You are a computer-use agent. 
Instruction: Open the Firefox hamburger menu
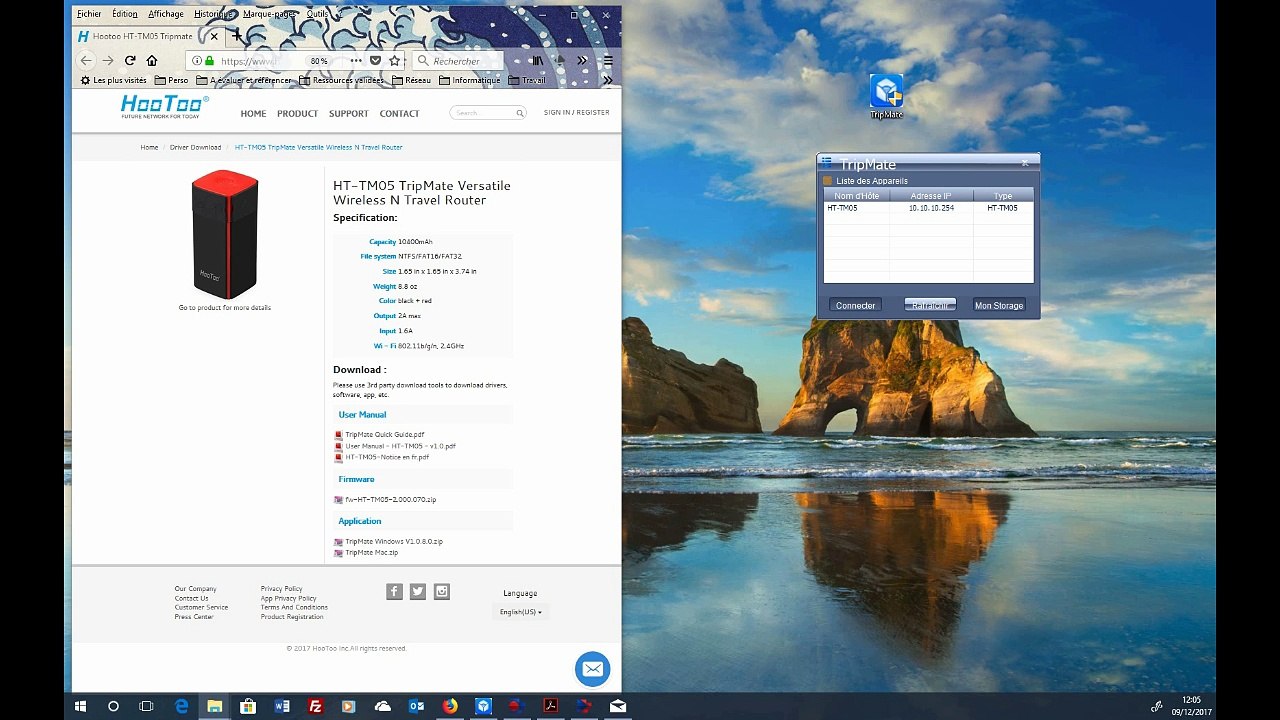coord(608,61)
